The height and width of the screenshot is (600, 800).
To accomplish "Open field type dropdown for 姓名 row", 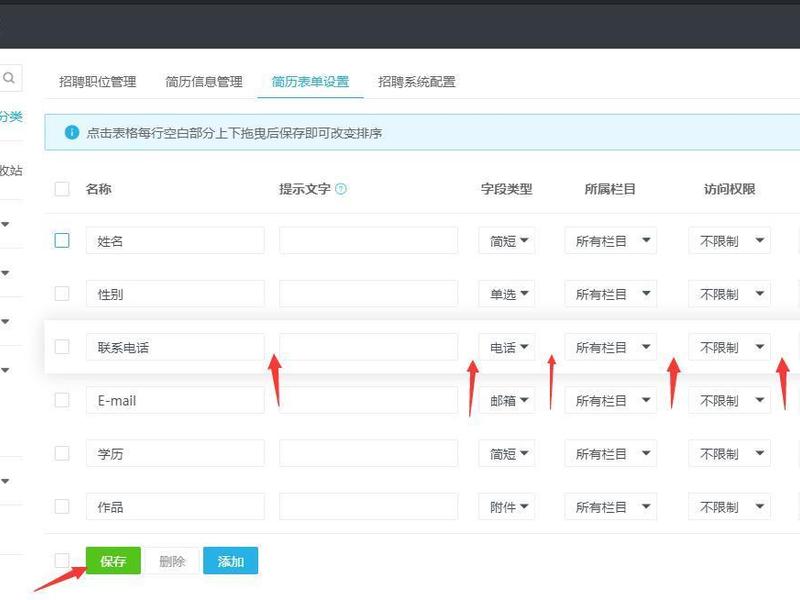I will click(507, 241).
